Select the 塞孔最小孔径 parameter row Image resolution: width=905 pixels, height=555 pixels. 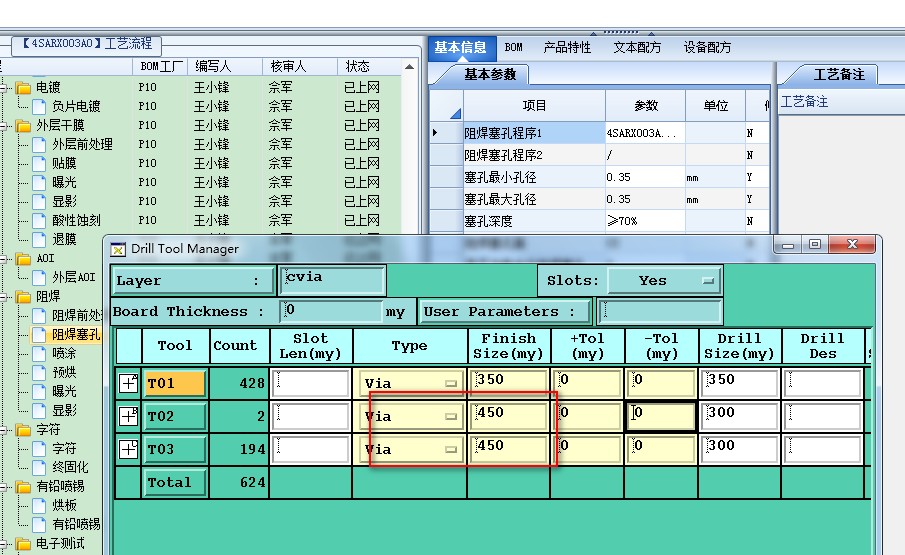pyautogui.click(x=600, y=177)
